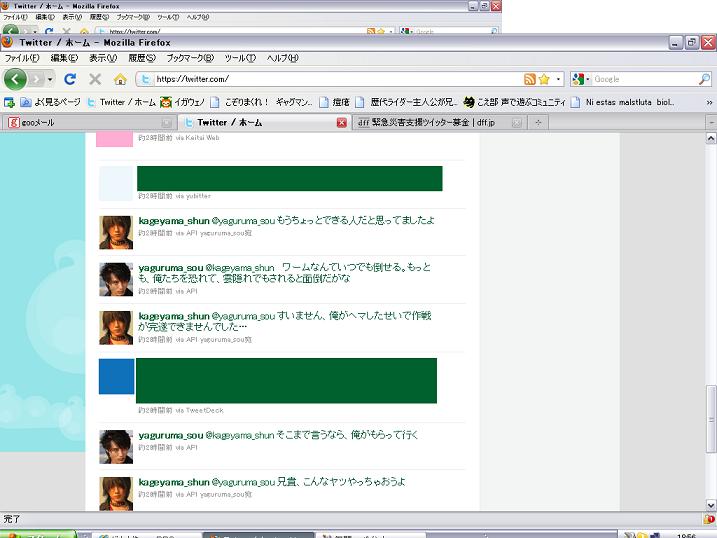This screenshot has height=538, width=717.
Task: Close the Twitter / ホーム tab
Action: pos(342,123)
